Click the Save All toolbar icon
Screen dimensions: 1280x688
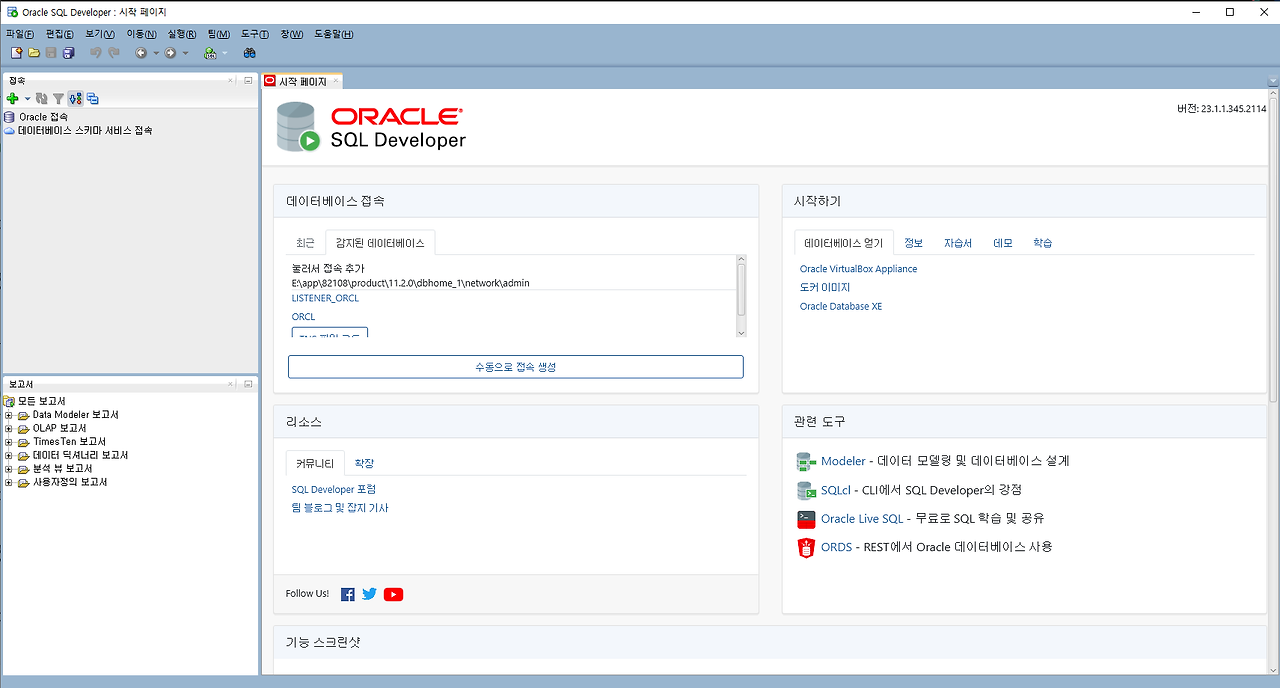(x=69, y=53)
